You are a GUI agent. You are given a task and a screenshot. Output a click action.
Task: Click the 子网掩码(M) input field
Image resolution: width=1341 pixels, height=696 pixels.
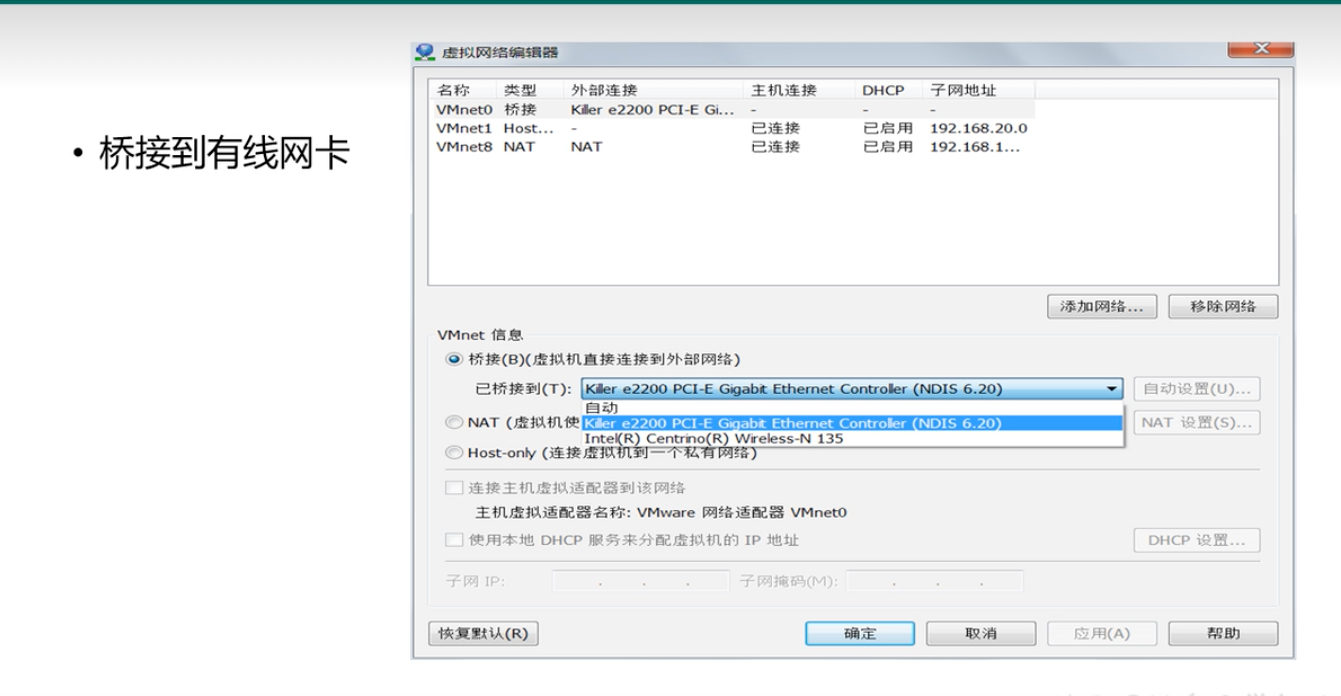(x=934, y=581)
